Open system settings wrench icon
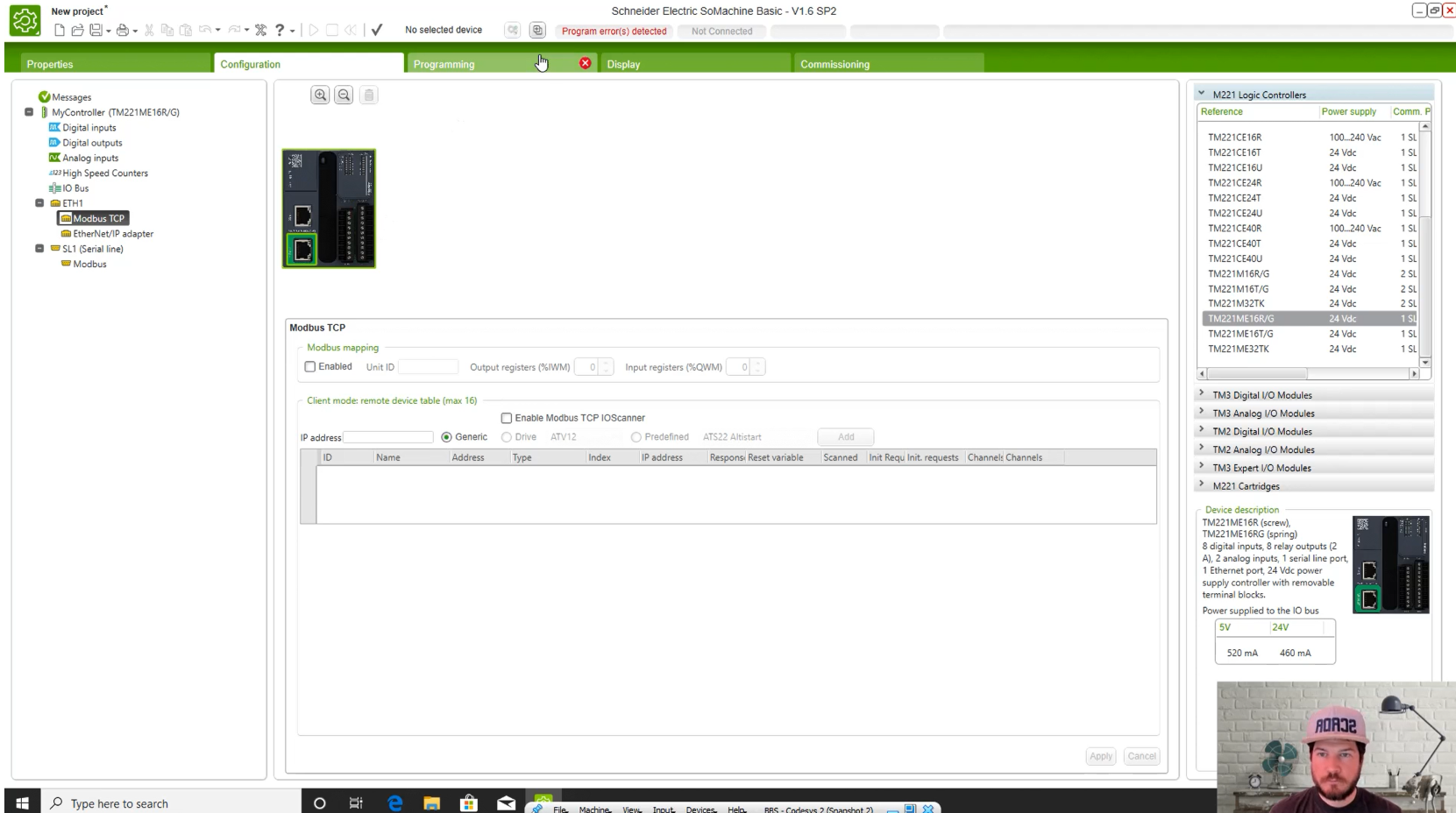 coord(260,31)
